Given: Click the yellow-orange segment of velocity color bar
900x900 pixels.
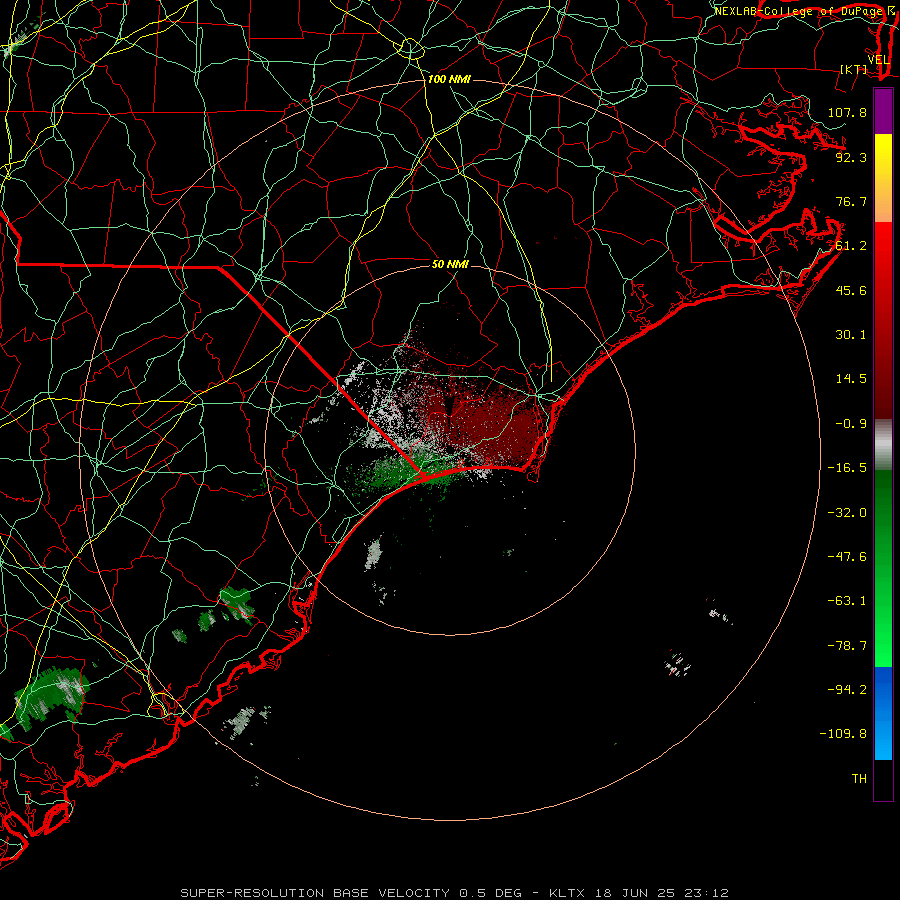Looking at the screenshot, I should pos(883,178).
